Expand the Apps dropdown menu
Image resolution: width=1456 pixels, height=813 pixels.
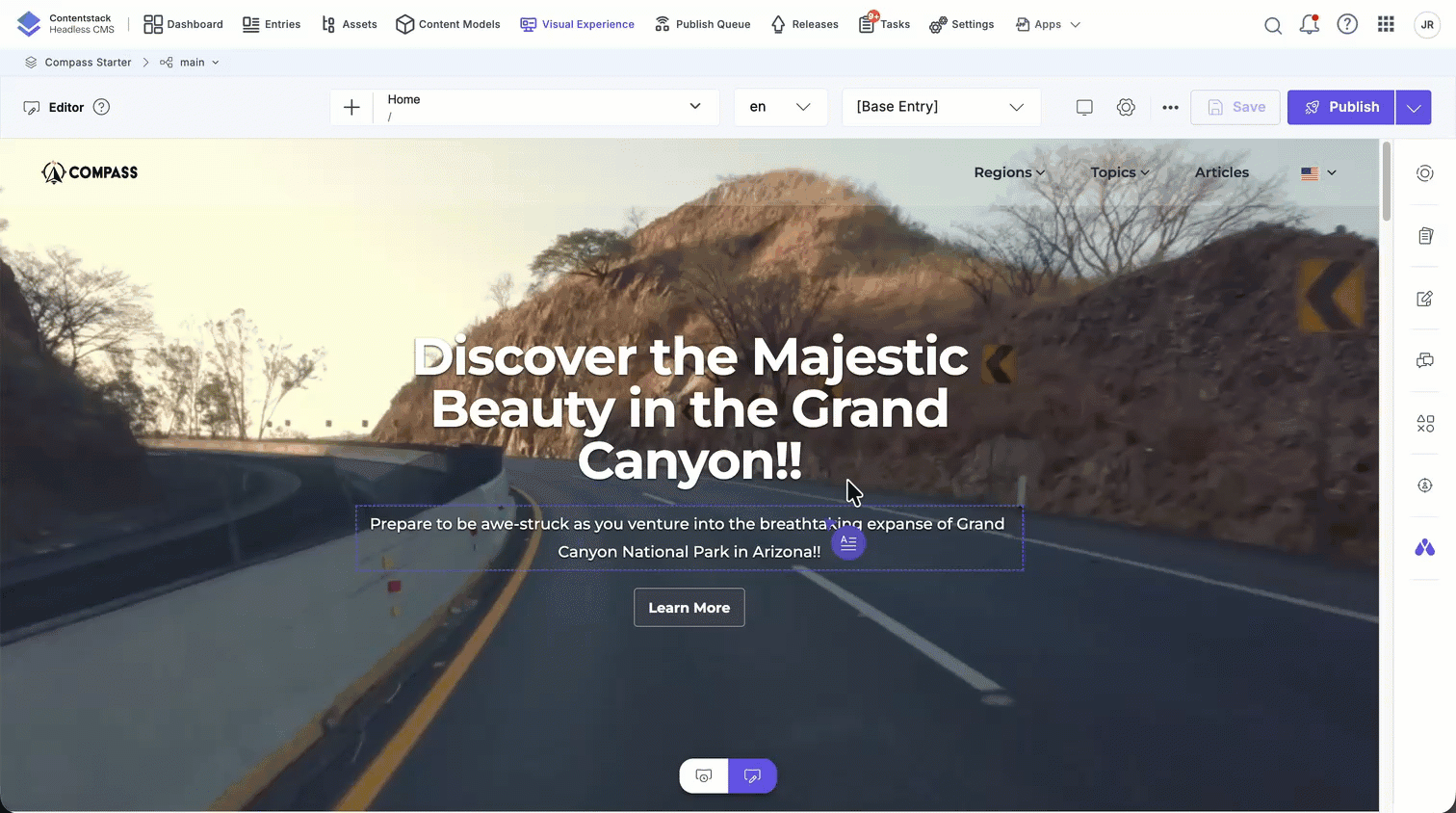pyautogui.click(x=1048, y=24)
